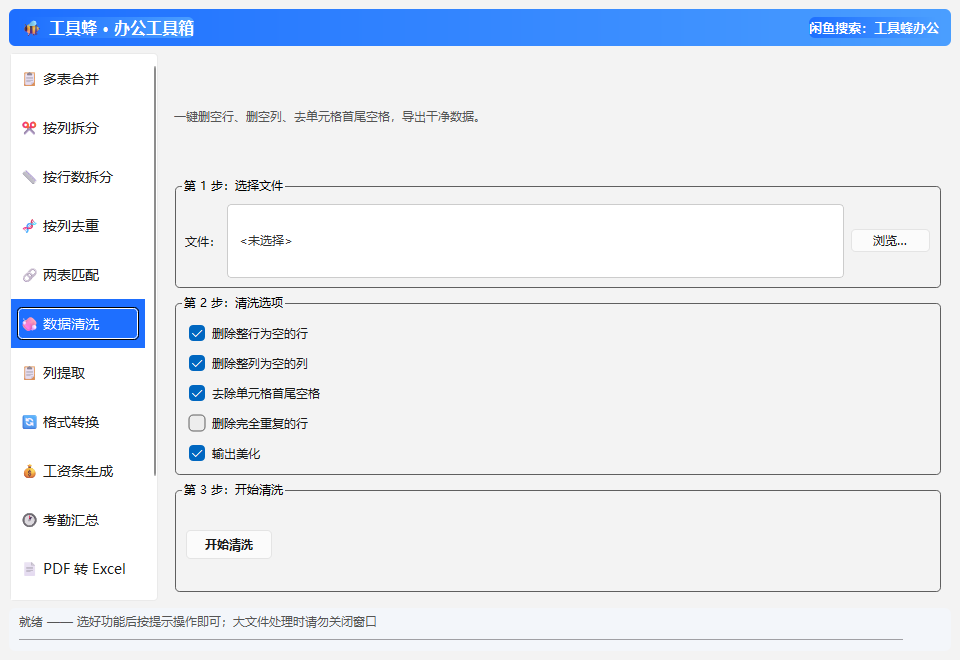Click the bee logo icon in header
The image size is (960, 660).
[x=32, y=28]
